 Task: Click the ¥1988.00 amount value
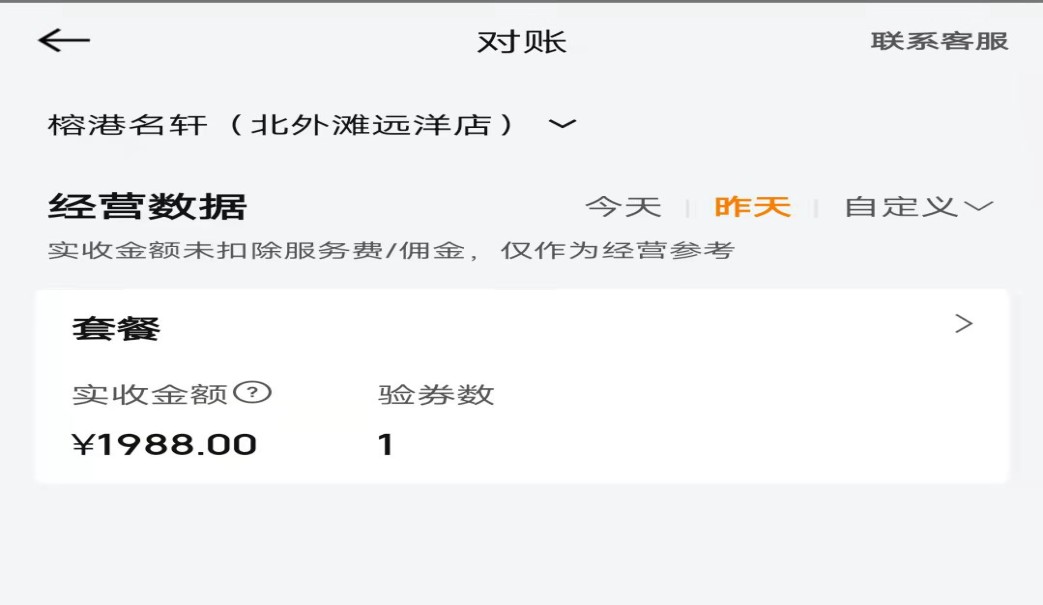pos(165,445)
